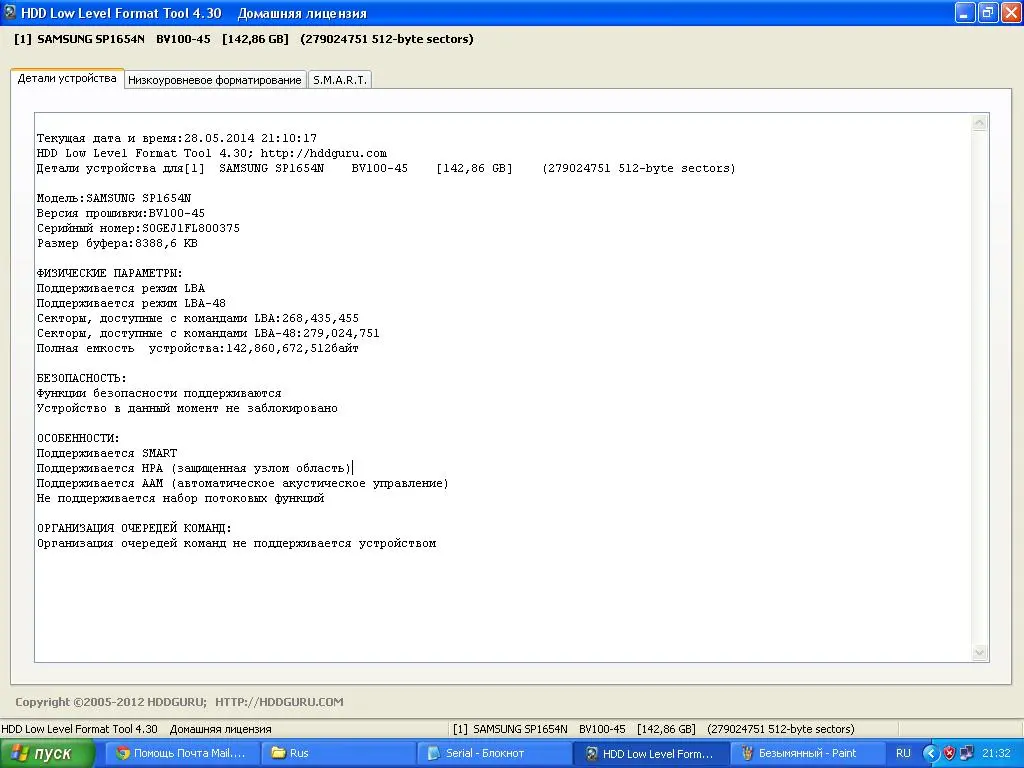Open the S.M.A.R.T. tab
Image resolution: width=1024 pixels, height=768 pixels.
[340, 80]
